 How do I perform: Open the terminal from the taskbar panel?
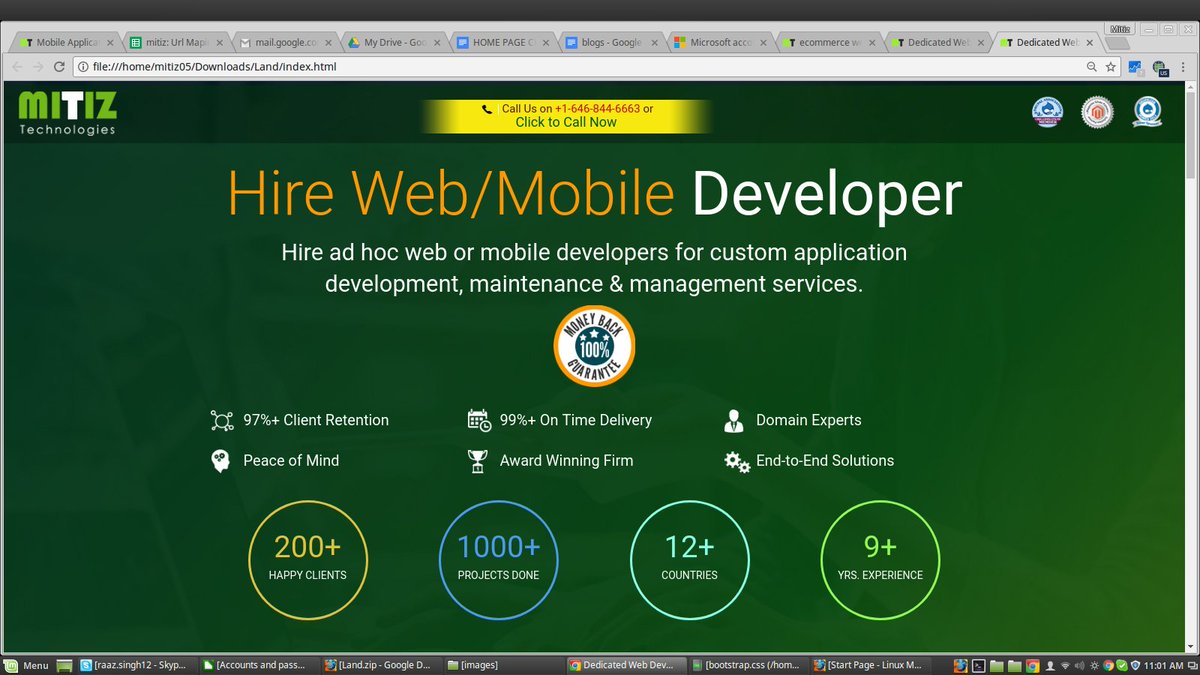click(x=979, y=665)
